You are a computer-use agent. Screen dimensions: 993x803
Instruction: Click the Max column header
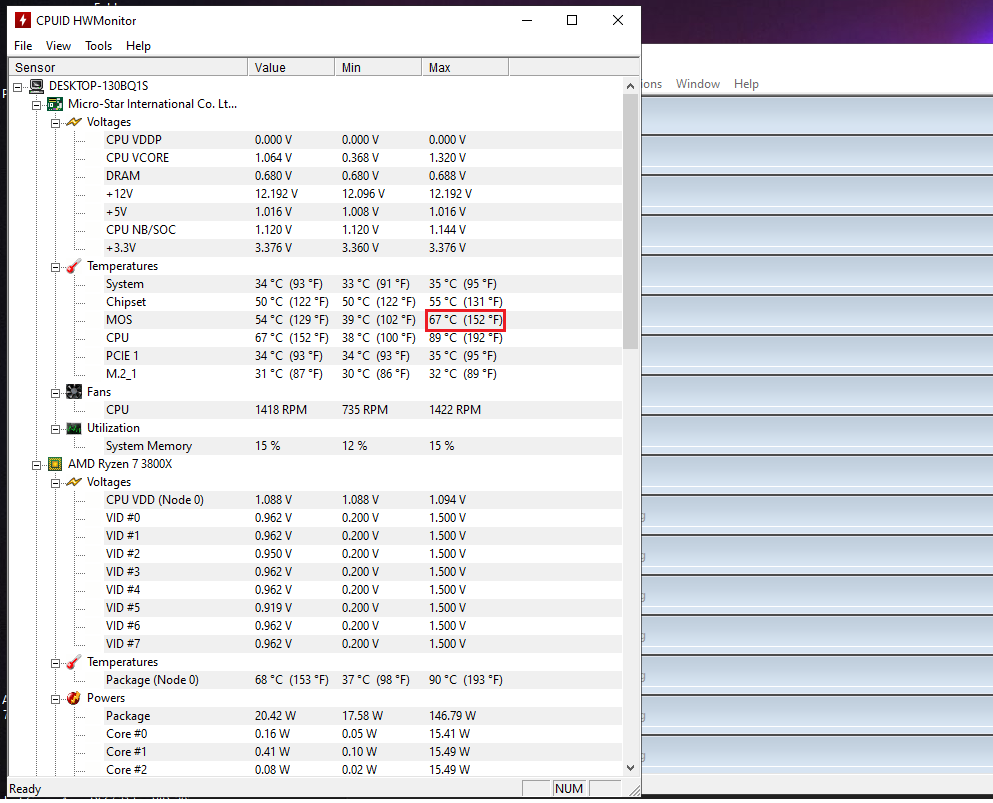click(465, 67)
